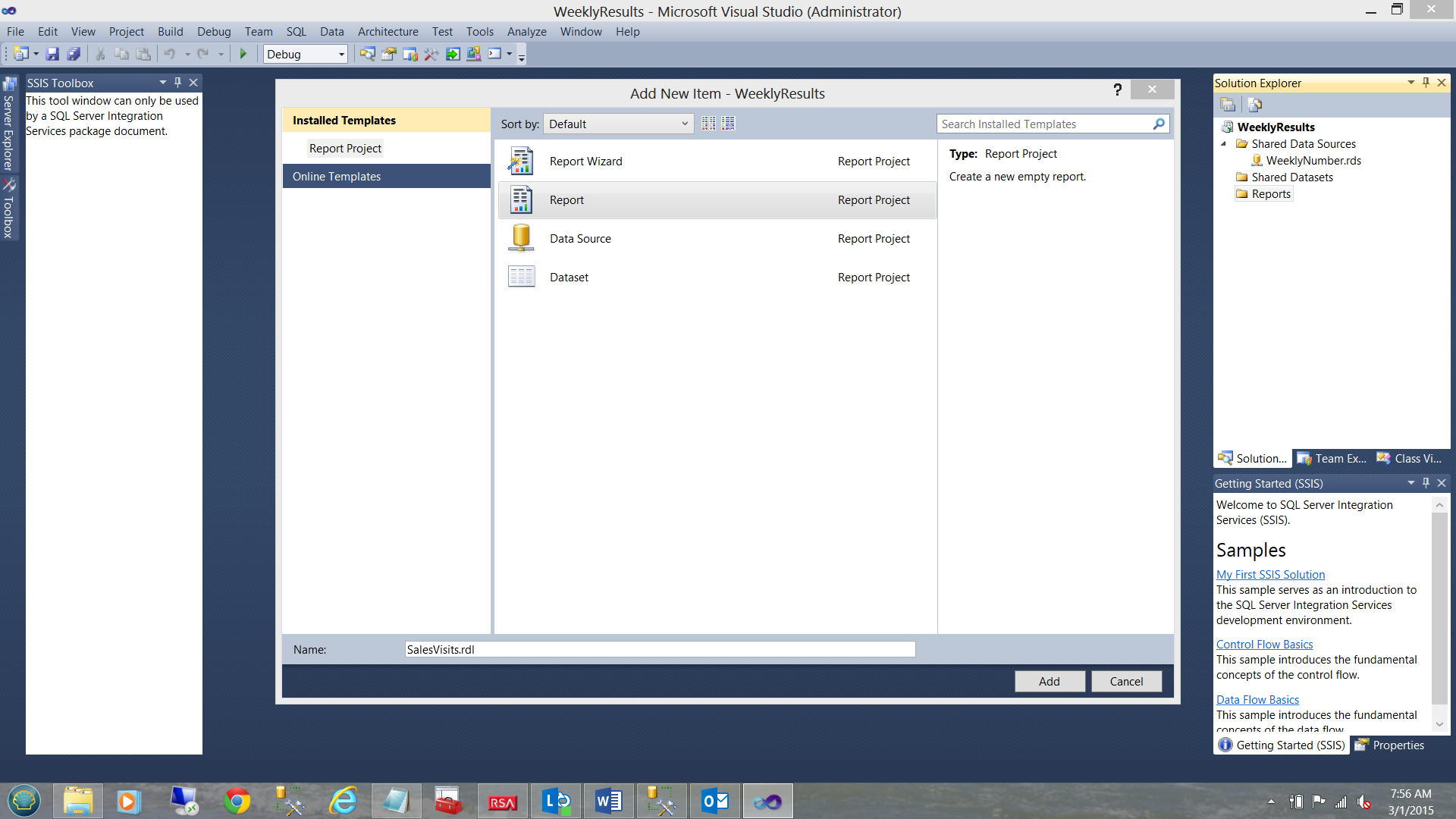Click the Getting Started panel scrollbar

click(x=1439, y=607)
